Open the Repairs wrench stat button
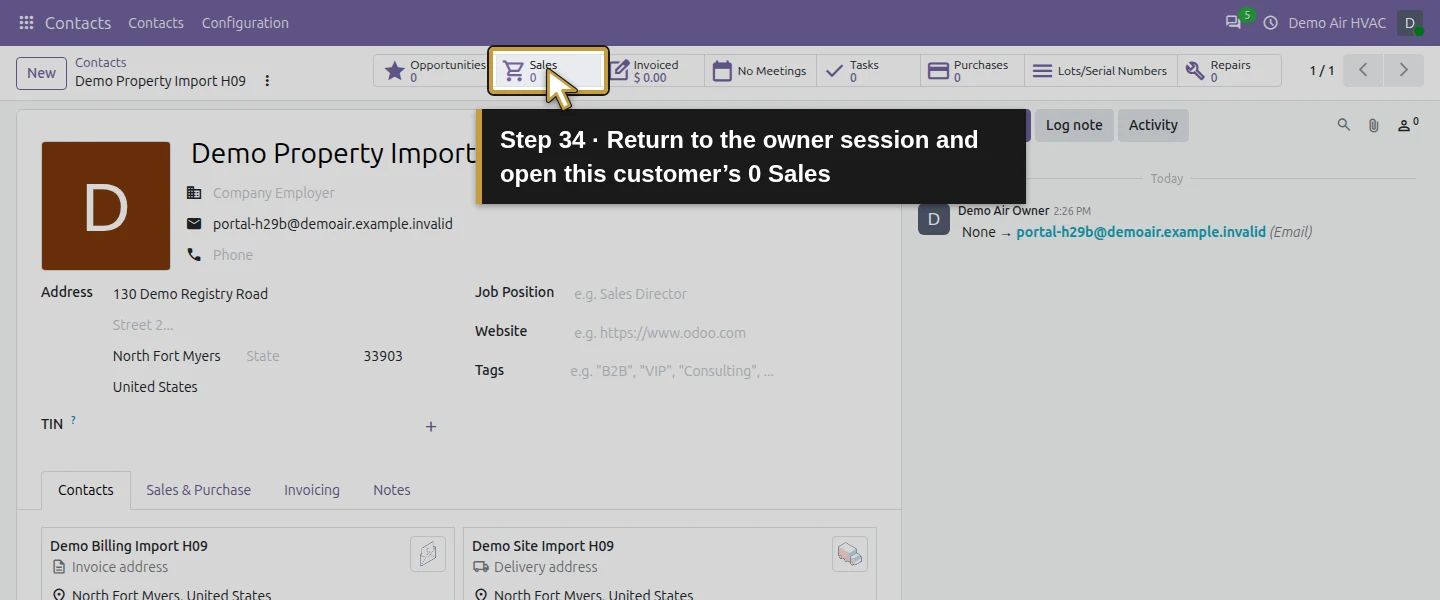1440x600 pixels. coord(1228,71)
